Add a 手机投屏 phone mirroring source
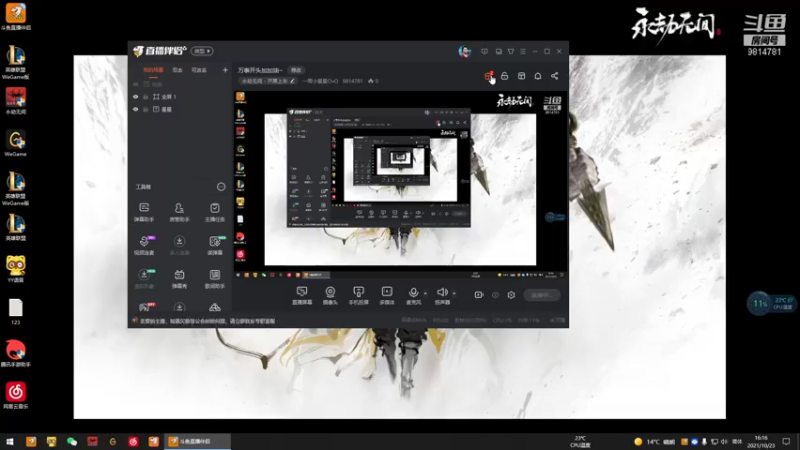The height and width of the screenshot is (450, 800). pyautogui.click(x=359, y=295)
